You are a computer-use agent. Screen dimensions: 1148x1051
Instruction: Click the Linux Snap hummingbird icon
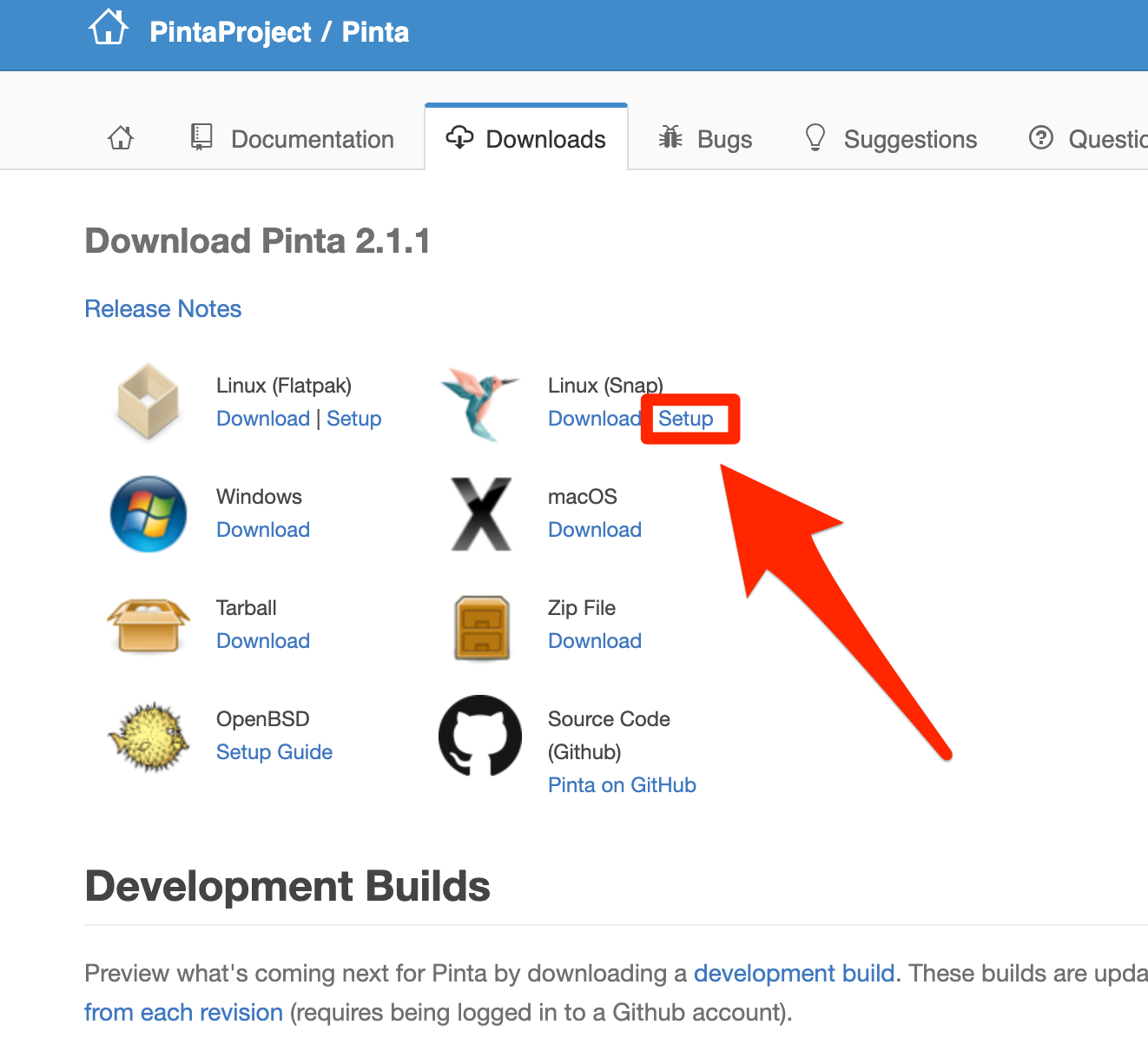pos(479,402)
